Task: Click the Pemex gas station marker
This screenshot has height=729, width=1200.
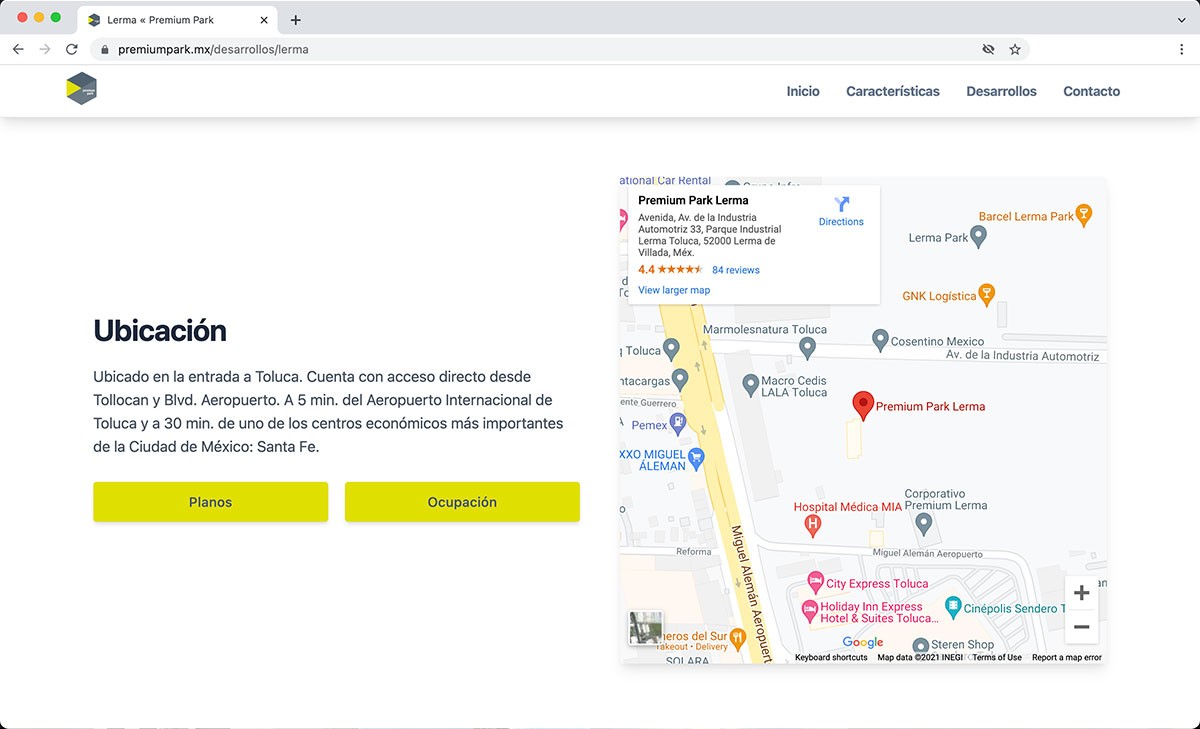Action: tap(678, 423)
